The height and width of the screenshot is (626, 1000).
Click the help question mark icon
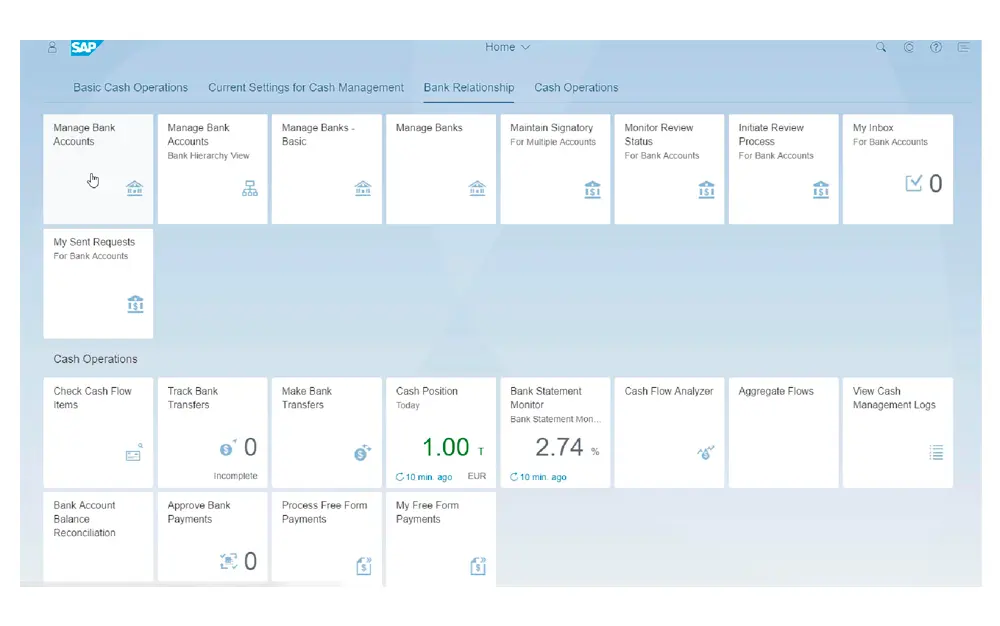[936, 47]
